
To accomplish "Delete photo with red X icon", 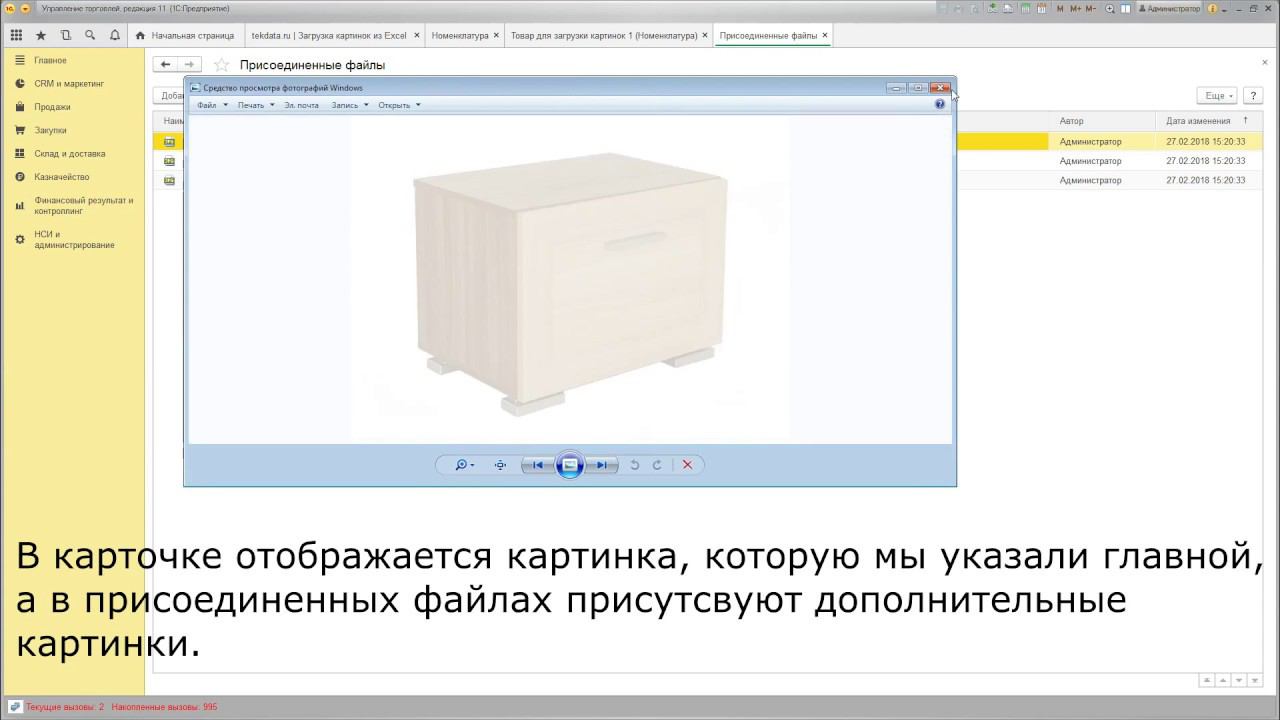I will pos(687,465).
